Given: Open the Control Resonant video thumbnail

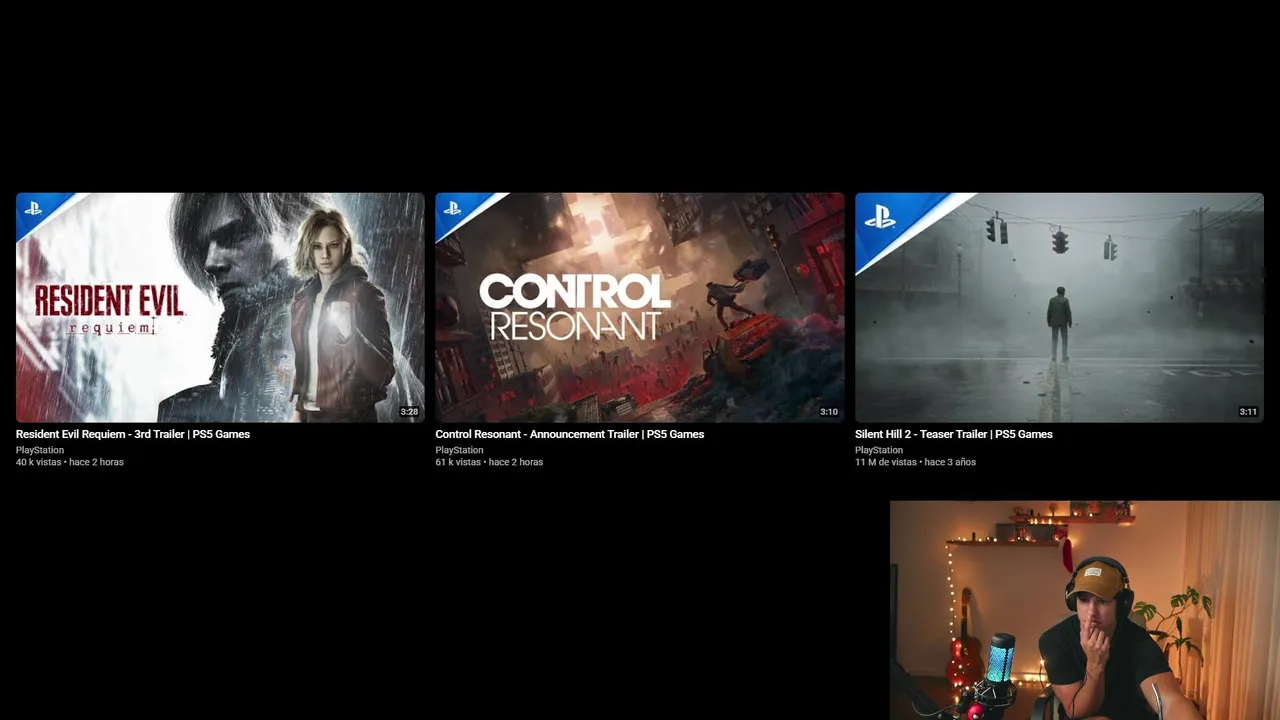Looking at the screenshot, I should coord(640,307).
